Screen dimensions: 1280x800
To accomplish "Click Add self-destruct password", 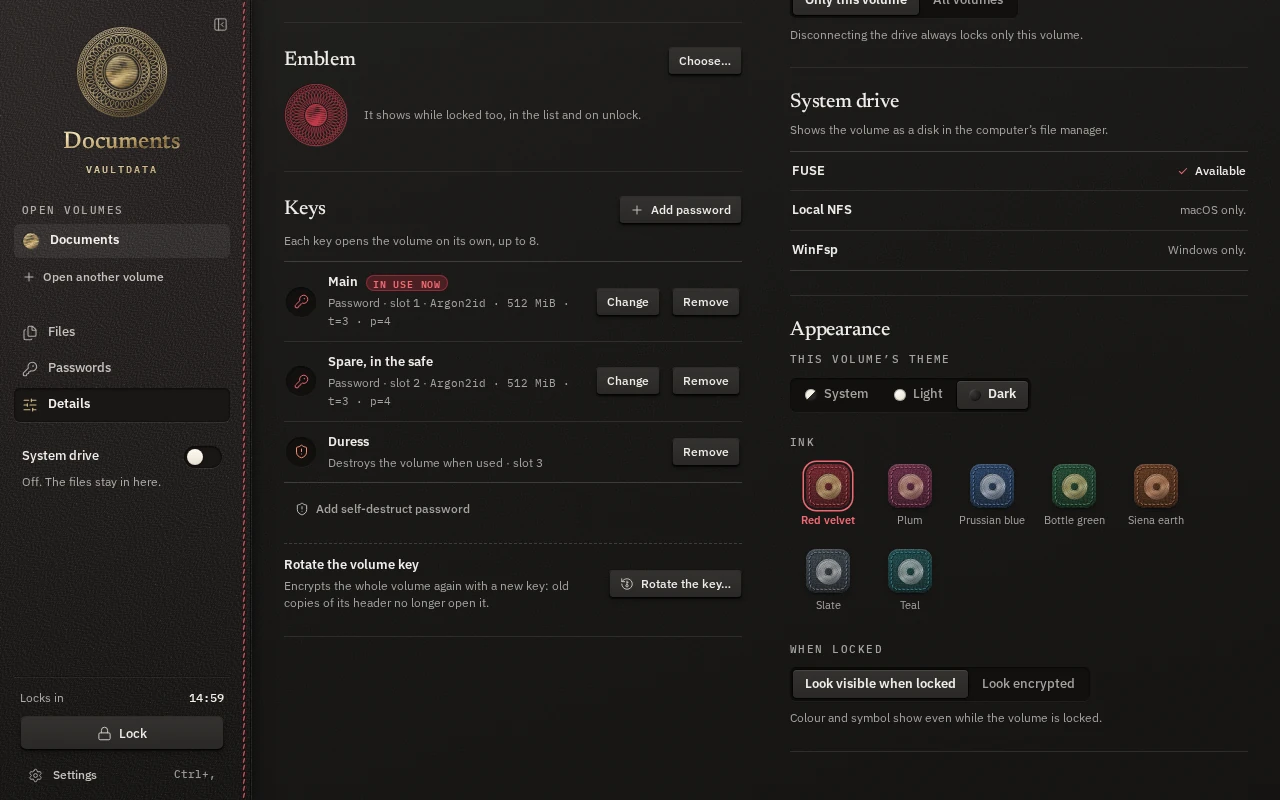I will [x=382, y=509].
